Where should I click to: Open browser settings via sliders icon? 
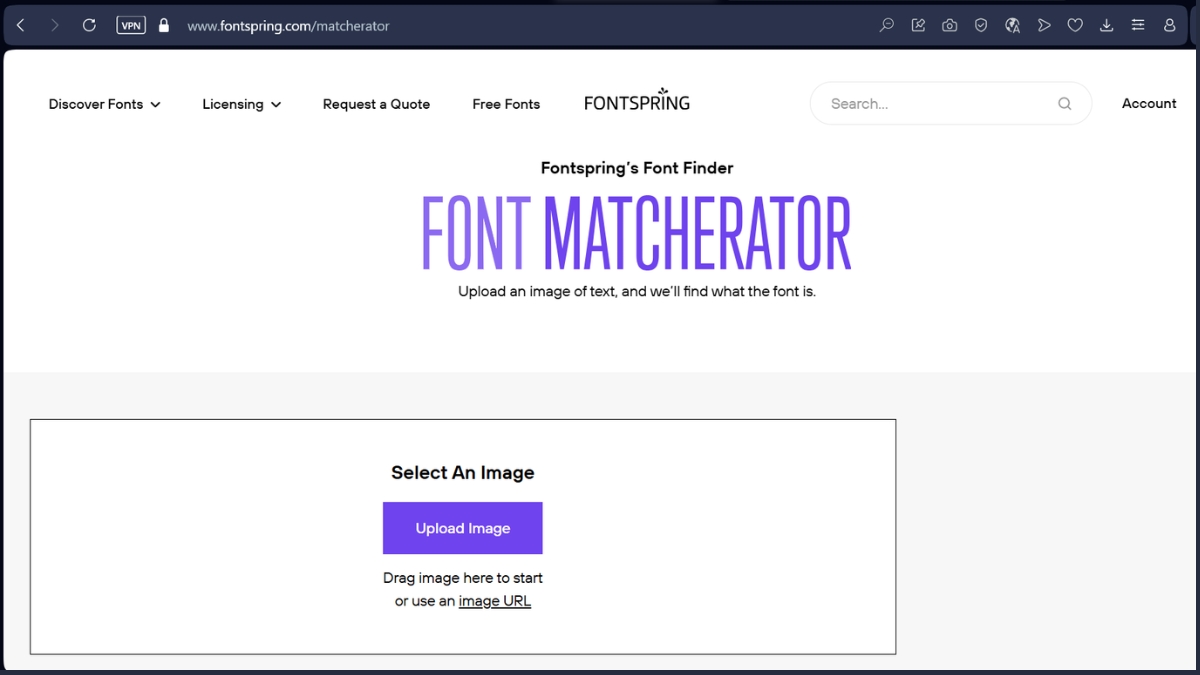coord(1138,24)
